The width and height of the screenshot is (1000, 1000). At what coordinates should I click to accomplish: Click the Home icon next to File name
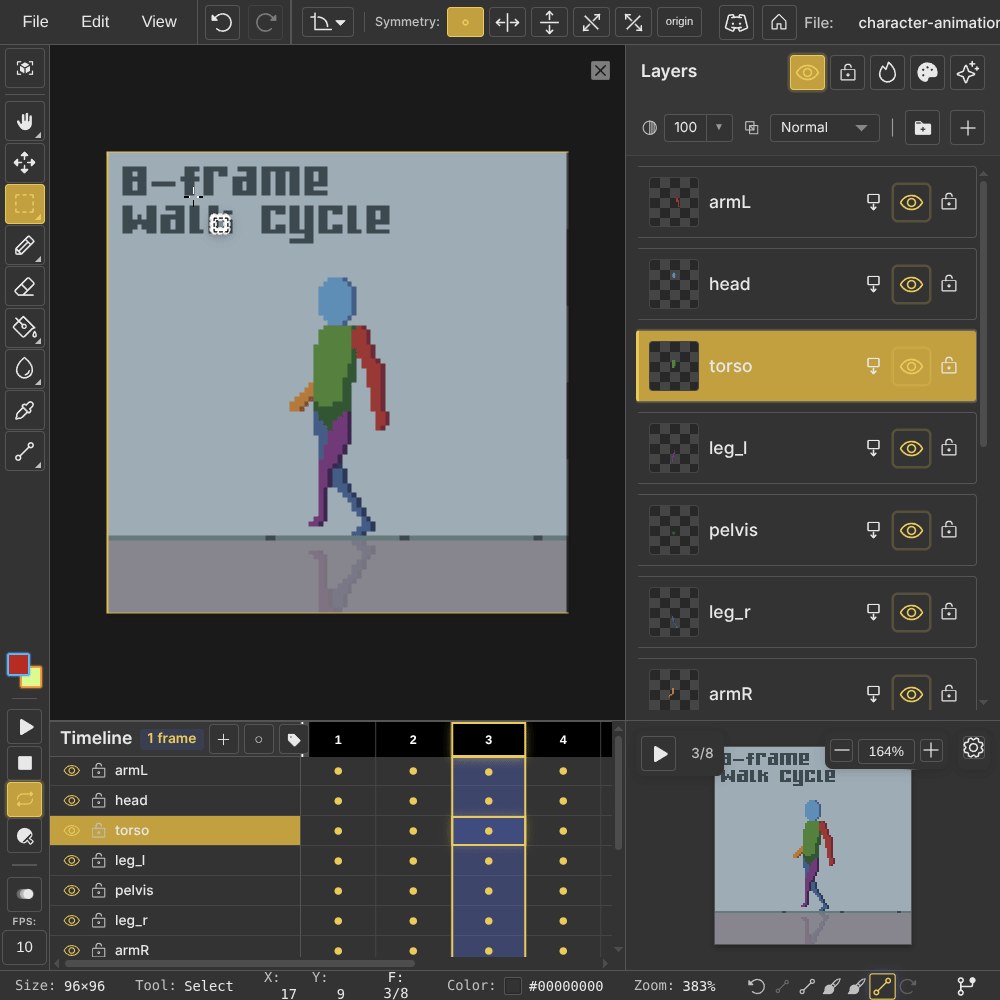tap(779, 22)
